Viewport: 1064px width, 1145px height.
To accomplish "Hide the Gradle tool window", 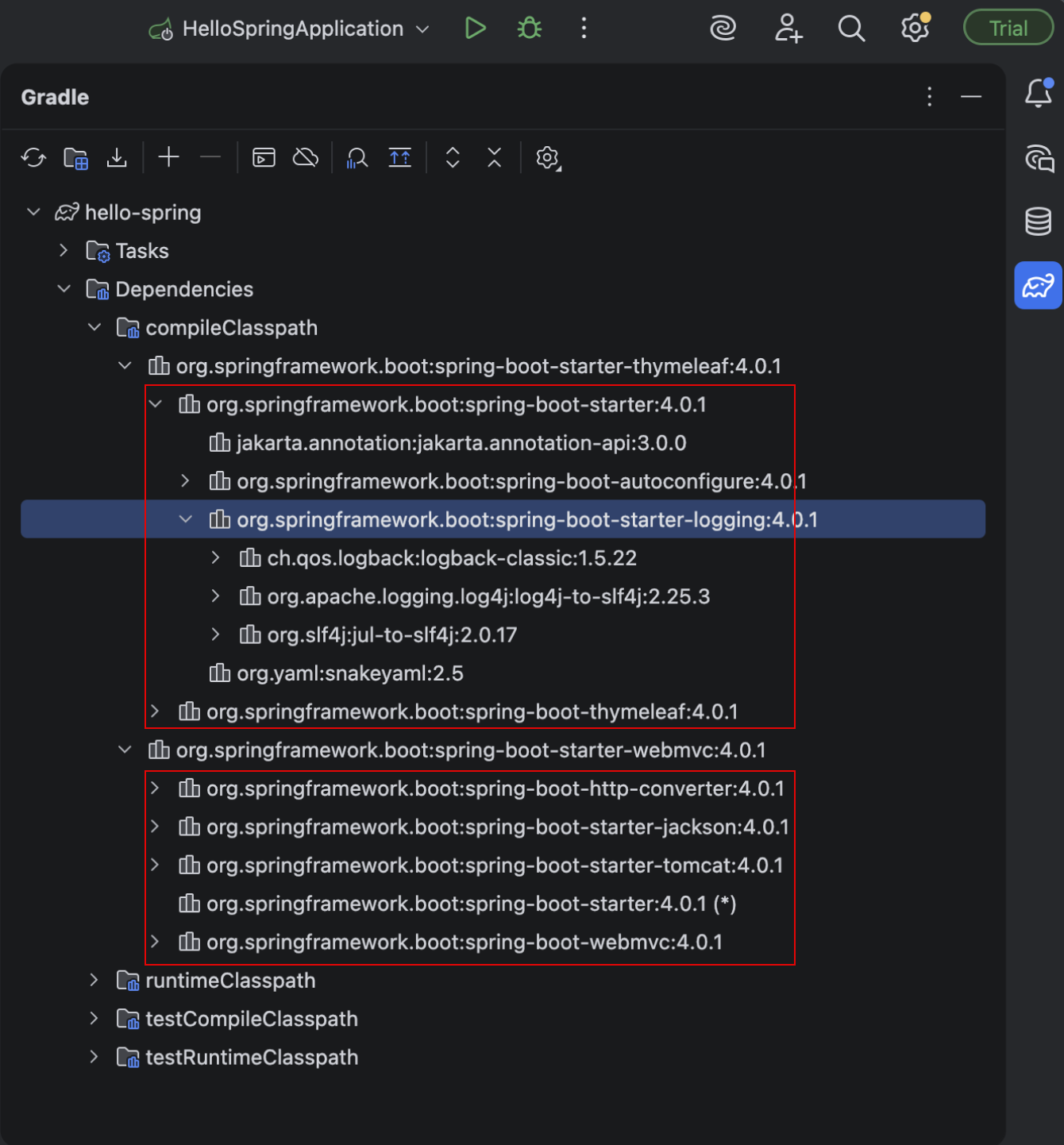I will click(x=971, y=97).
